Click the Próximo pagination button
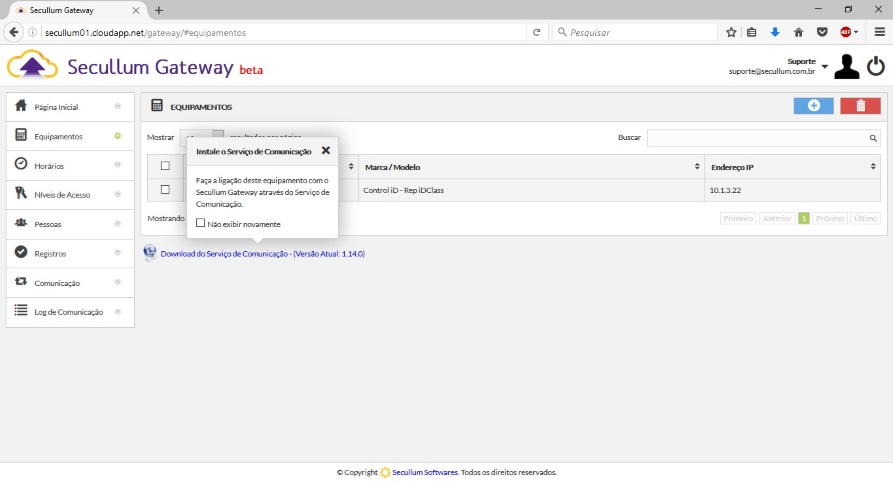 829,218
